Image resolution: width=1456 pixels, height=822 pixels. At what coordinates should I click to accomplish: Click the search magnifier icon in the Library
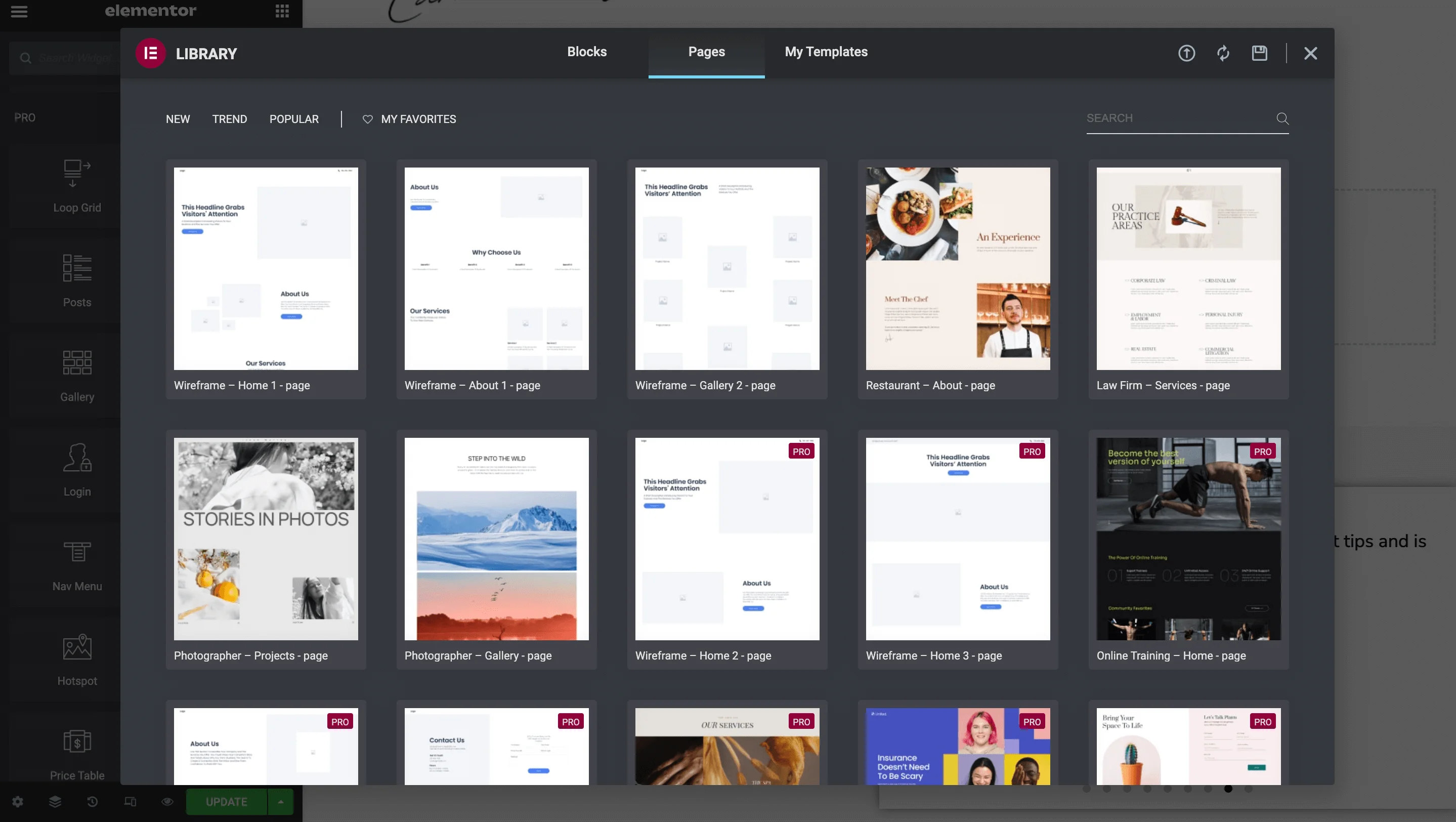(1282, 119)
